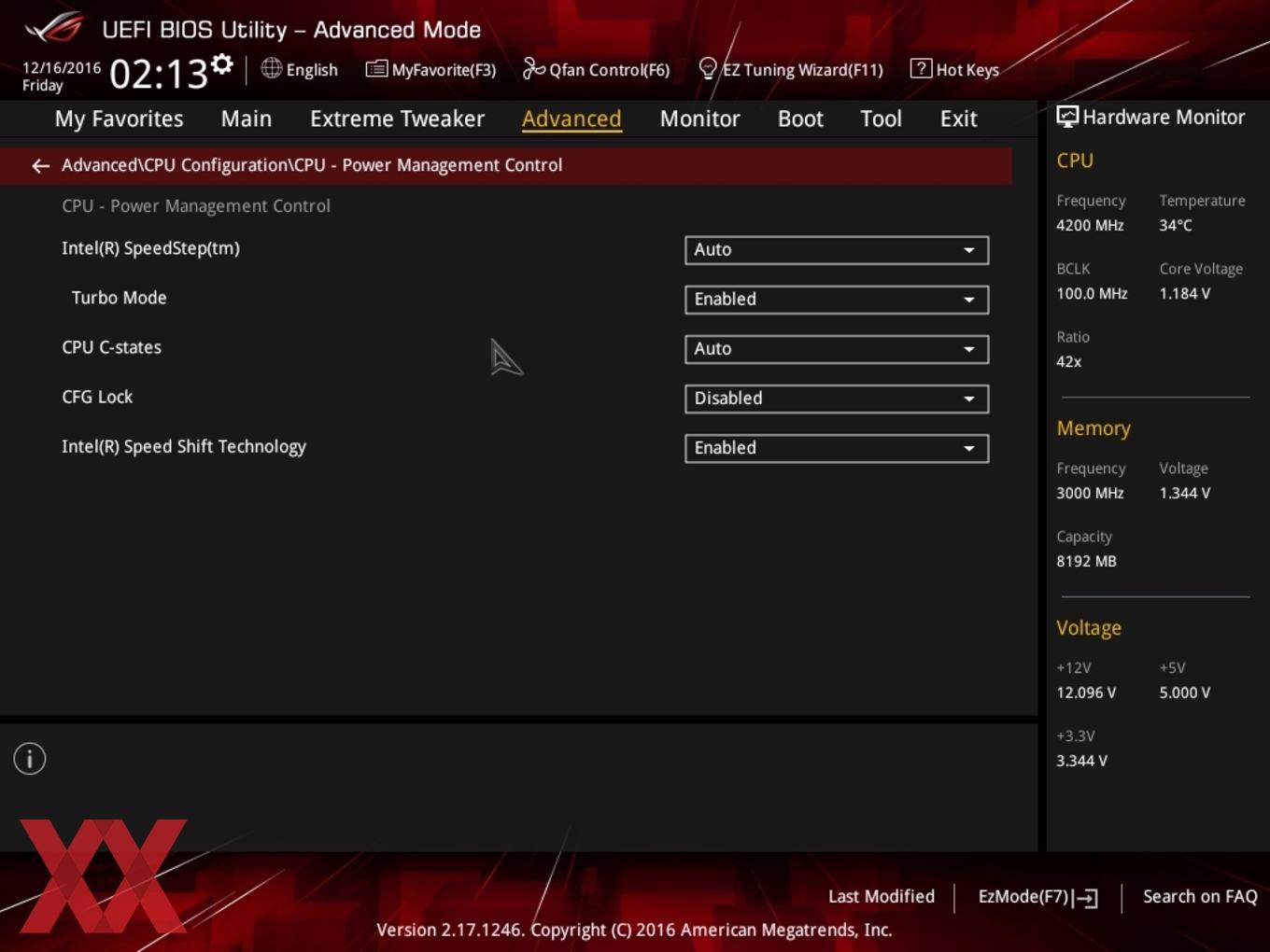Switch to My Favorites tab

(119, 119)
